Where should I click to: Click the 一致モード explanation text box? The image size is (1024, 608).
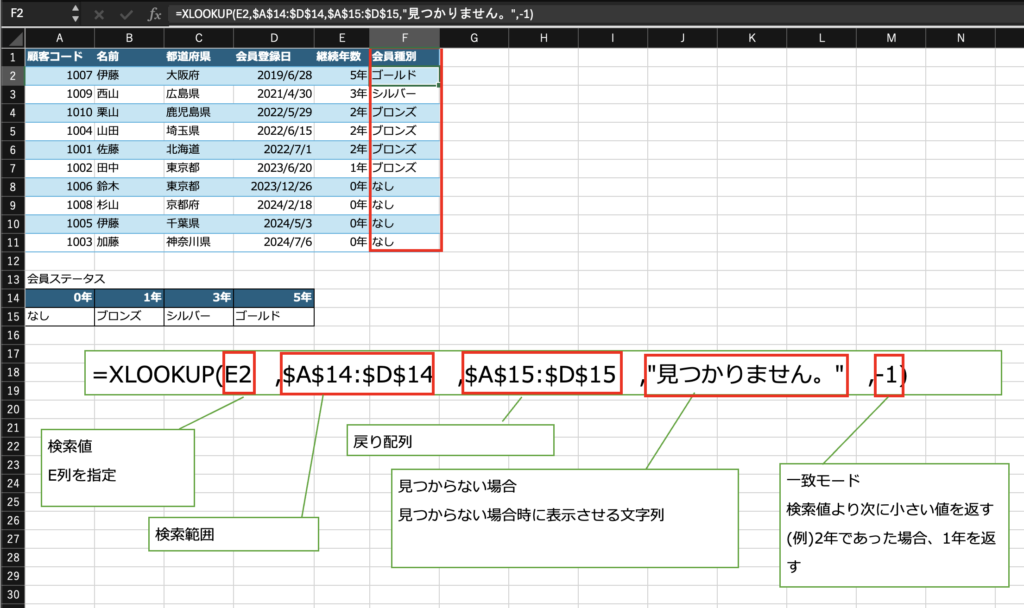tap(892, 527)
